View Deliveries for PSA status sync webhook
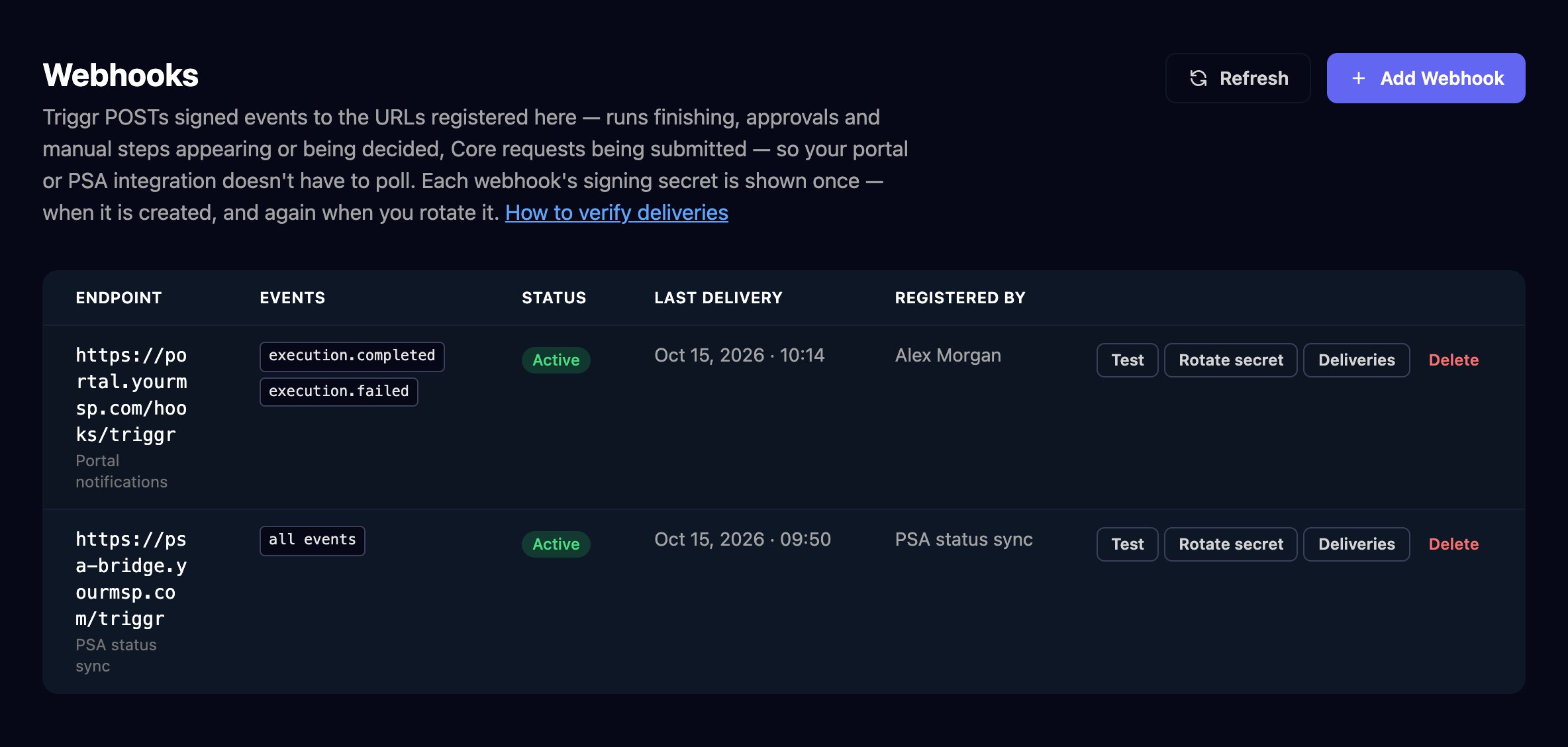 click(x=1356, y=544)
